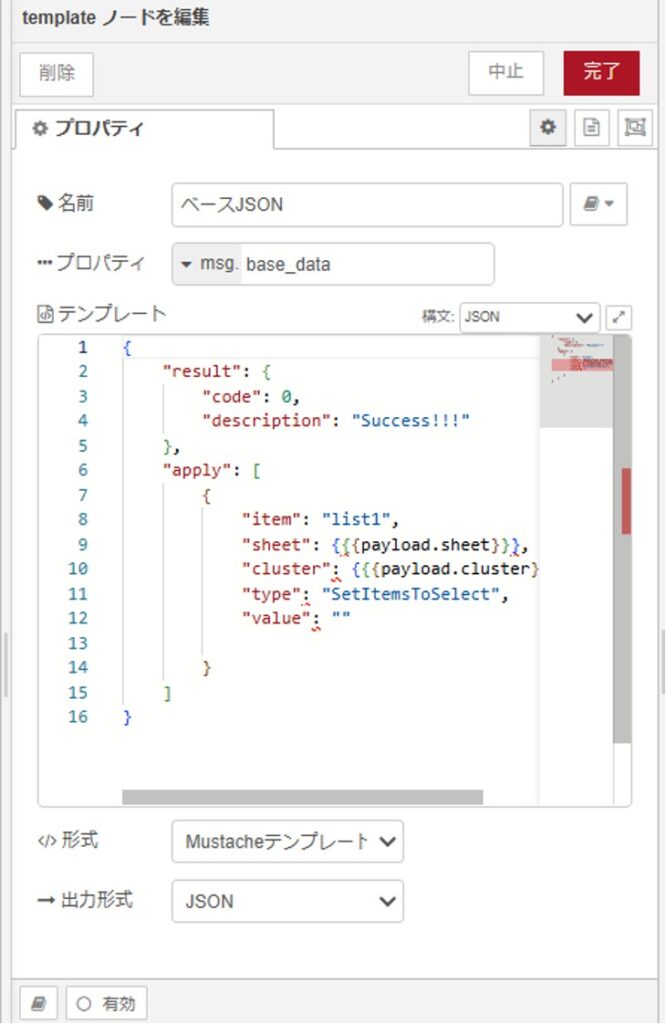This screenshot has height=1024, width=666.
Task: Open the 出力形式 JSON dropdown
Action: (x=288, y=901)
